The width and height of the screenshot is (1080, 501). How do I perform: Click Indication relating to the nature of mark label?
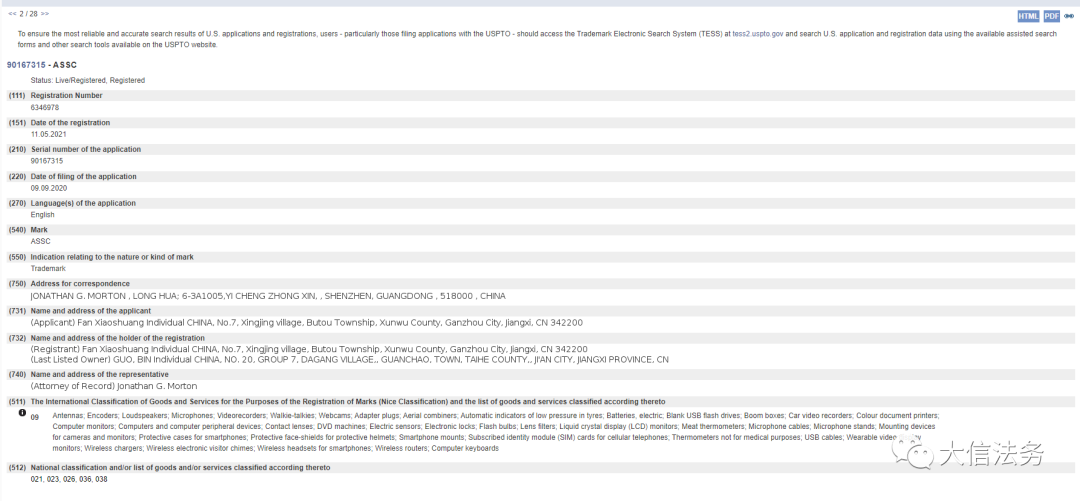click(112, 257)
